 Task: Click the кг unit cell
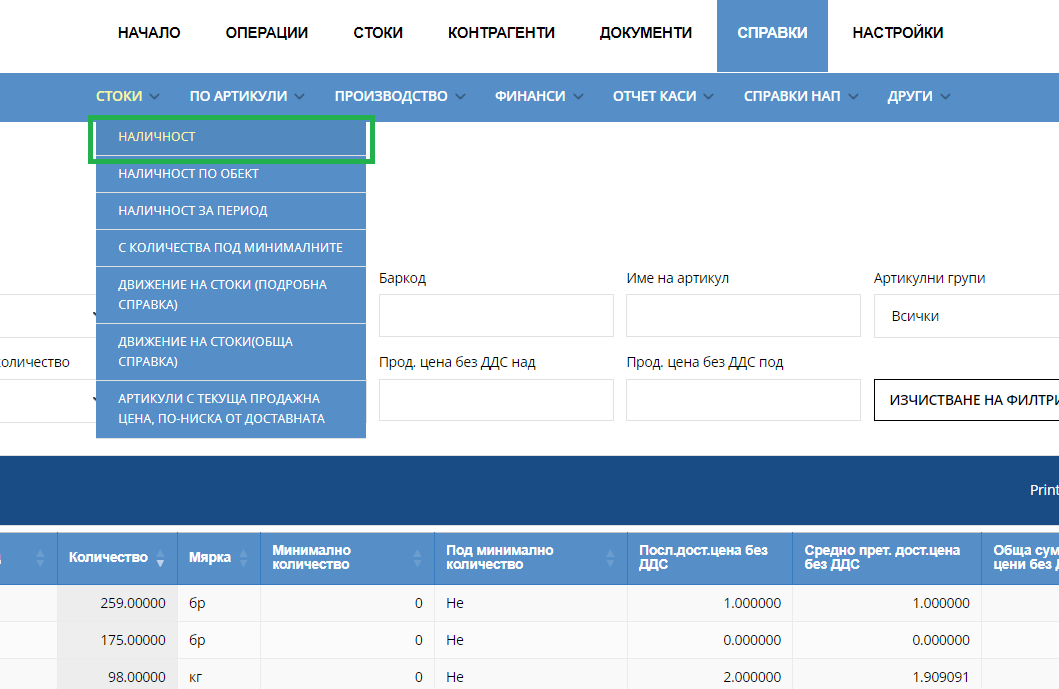[219, 675]
